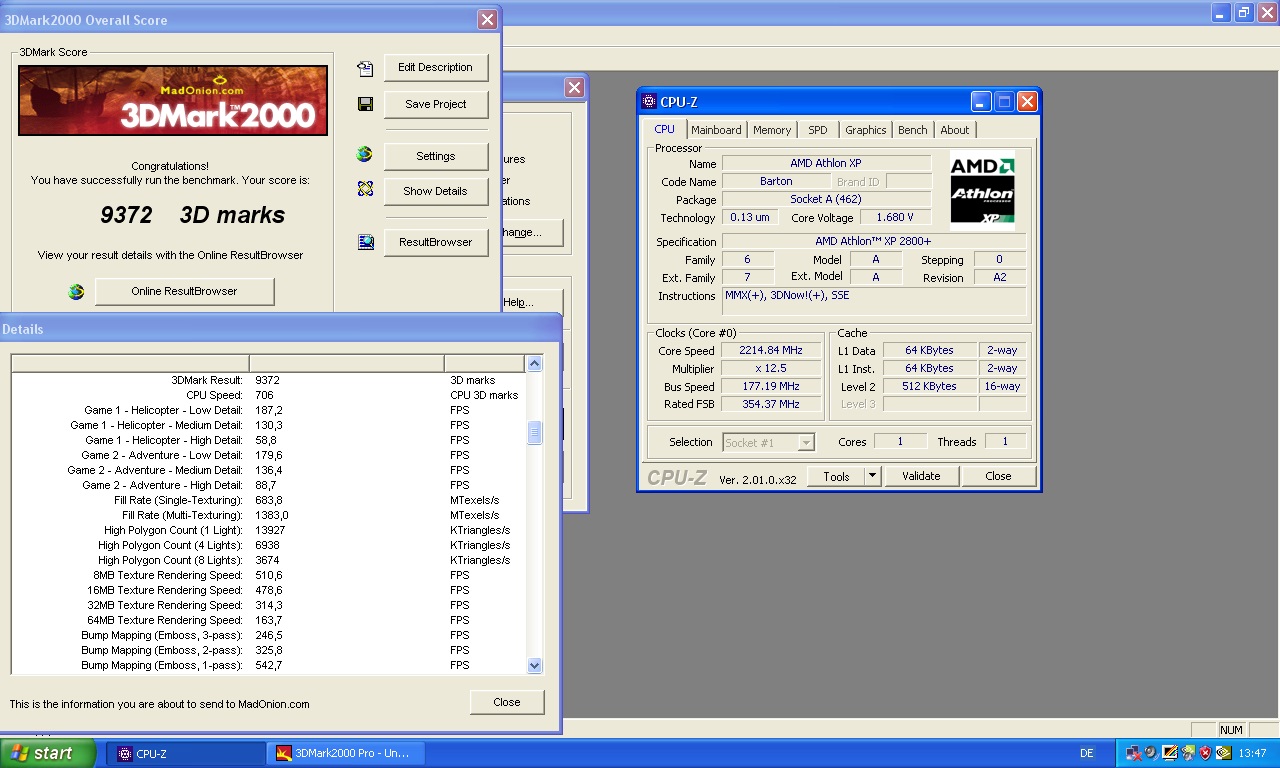Click the AMD Athlon XP logo in CPU-Z

pyautogui.click(x=982, y=191)
